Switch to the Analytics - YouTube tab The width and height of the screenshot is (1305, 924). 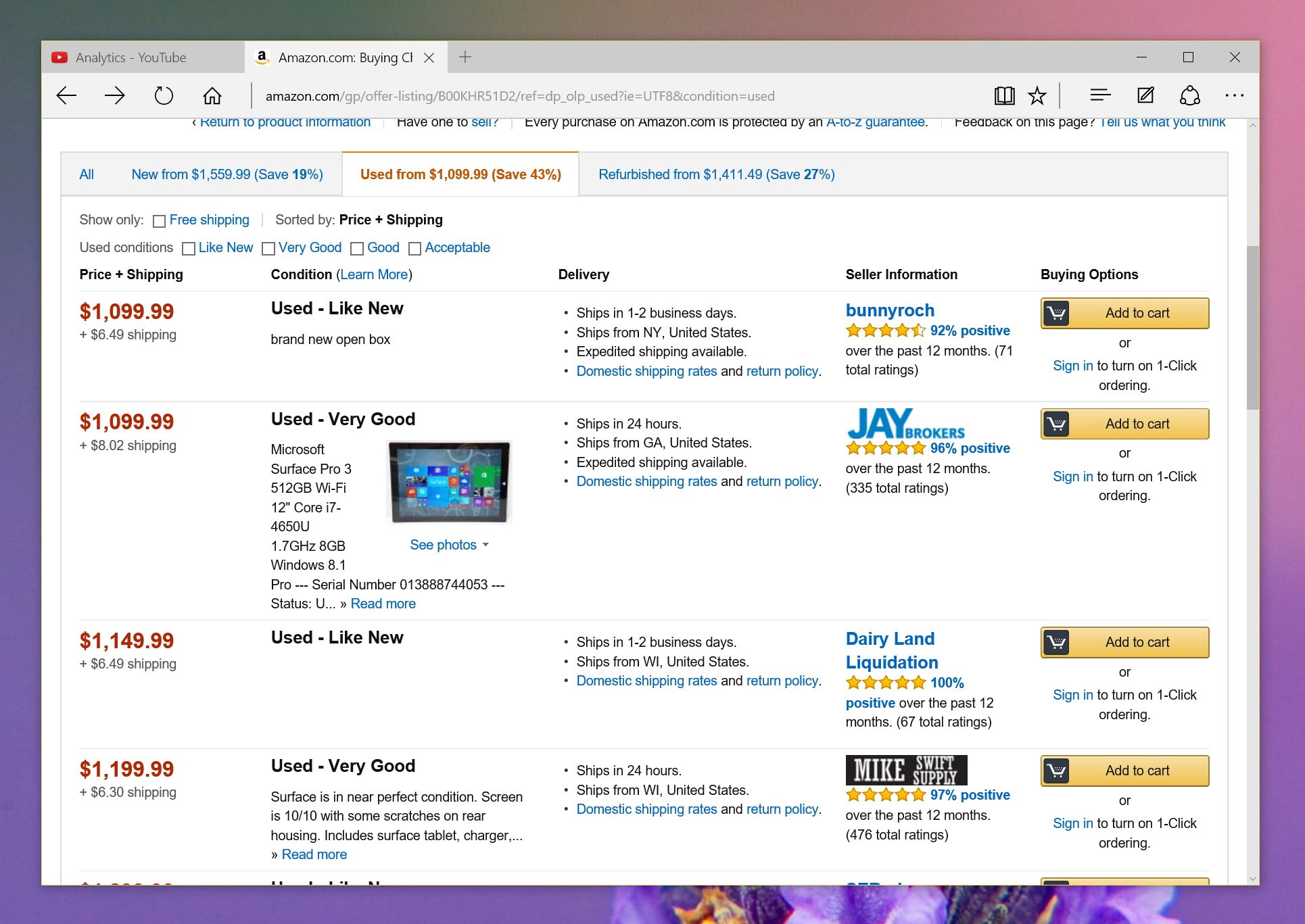pos(131,57)
